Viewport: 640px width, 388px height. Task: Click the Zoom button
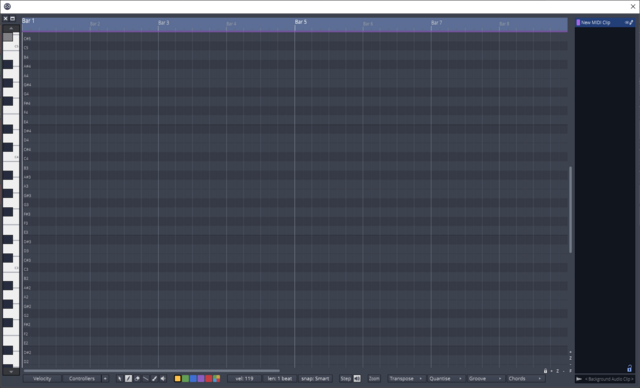[374, 379]
